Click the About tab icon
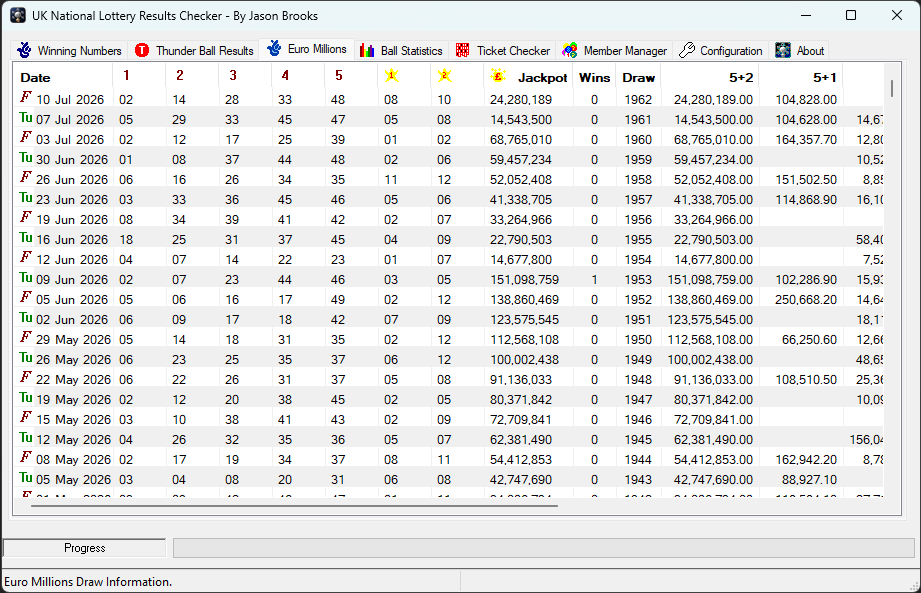921x593 pixels. coord(783,50)
